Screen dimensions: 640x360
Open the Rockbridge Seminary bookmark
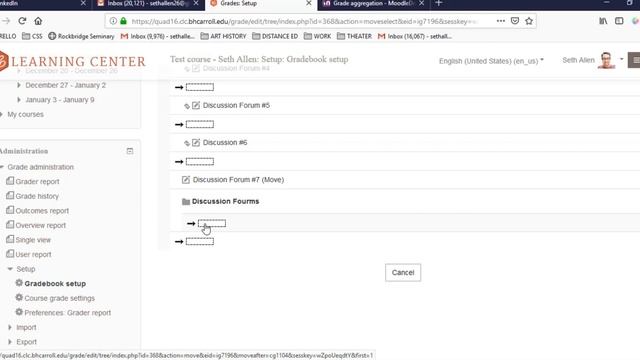coord(81,36)
